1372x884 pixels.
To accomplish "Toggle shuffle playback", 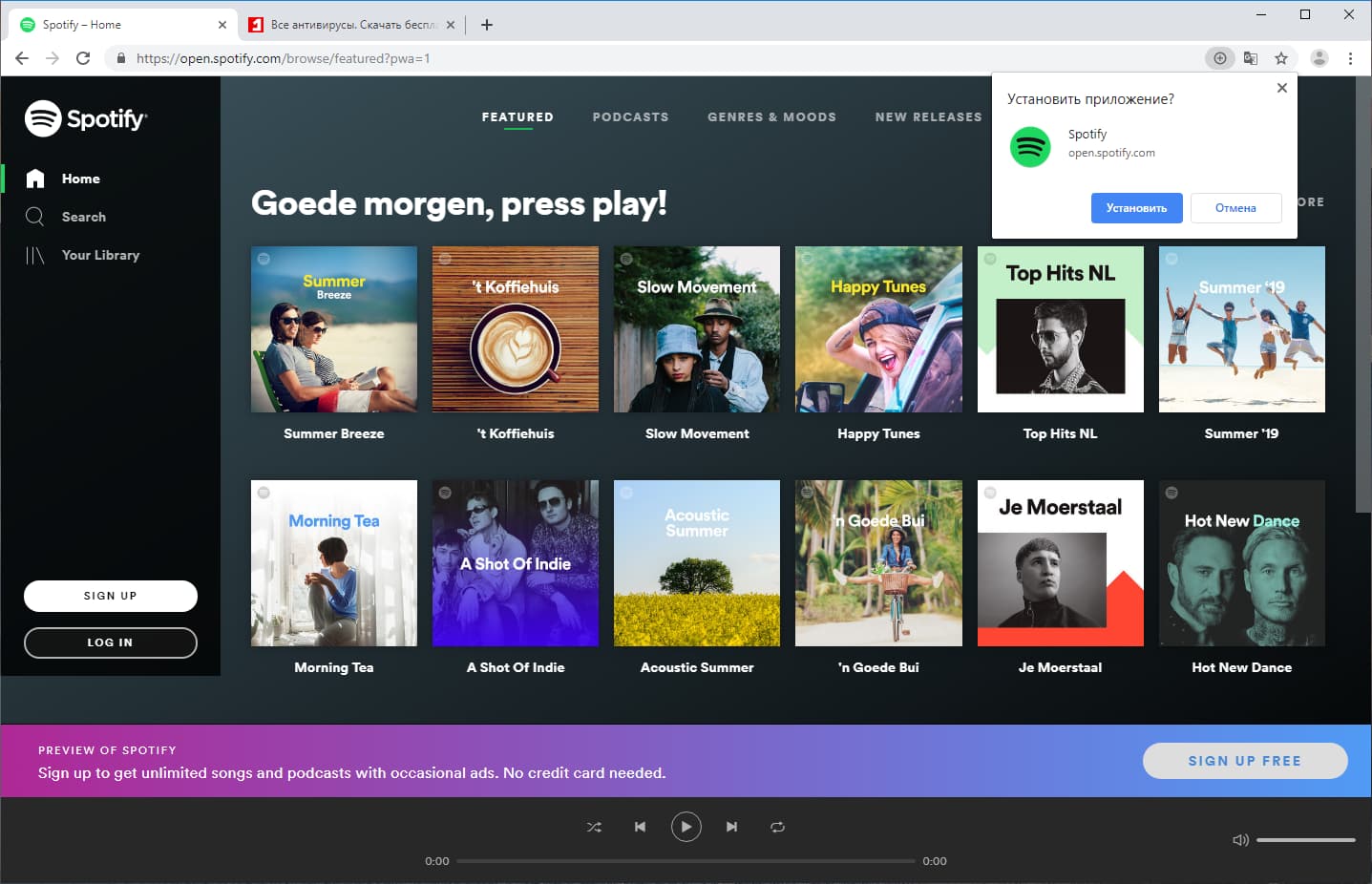I will click(x=594, y=827).
